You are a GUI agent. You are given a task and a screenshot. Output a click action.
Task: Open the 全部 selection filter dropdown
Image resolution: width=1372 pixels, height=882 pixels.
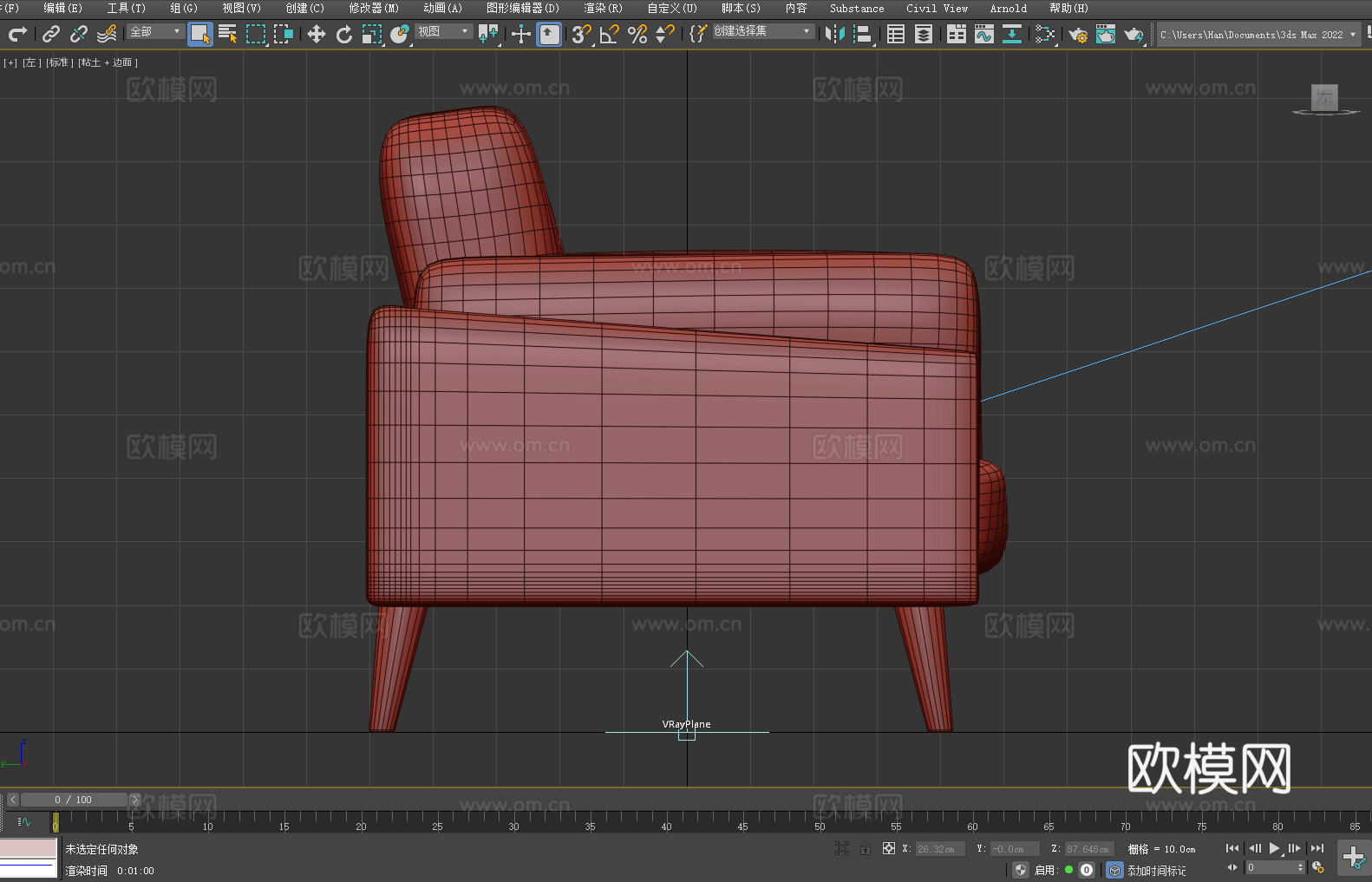[155, 31]
